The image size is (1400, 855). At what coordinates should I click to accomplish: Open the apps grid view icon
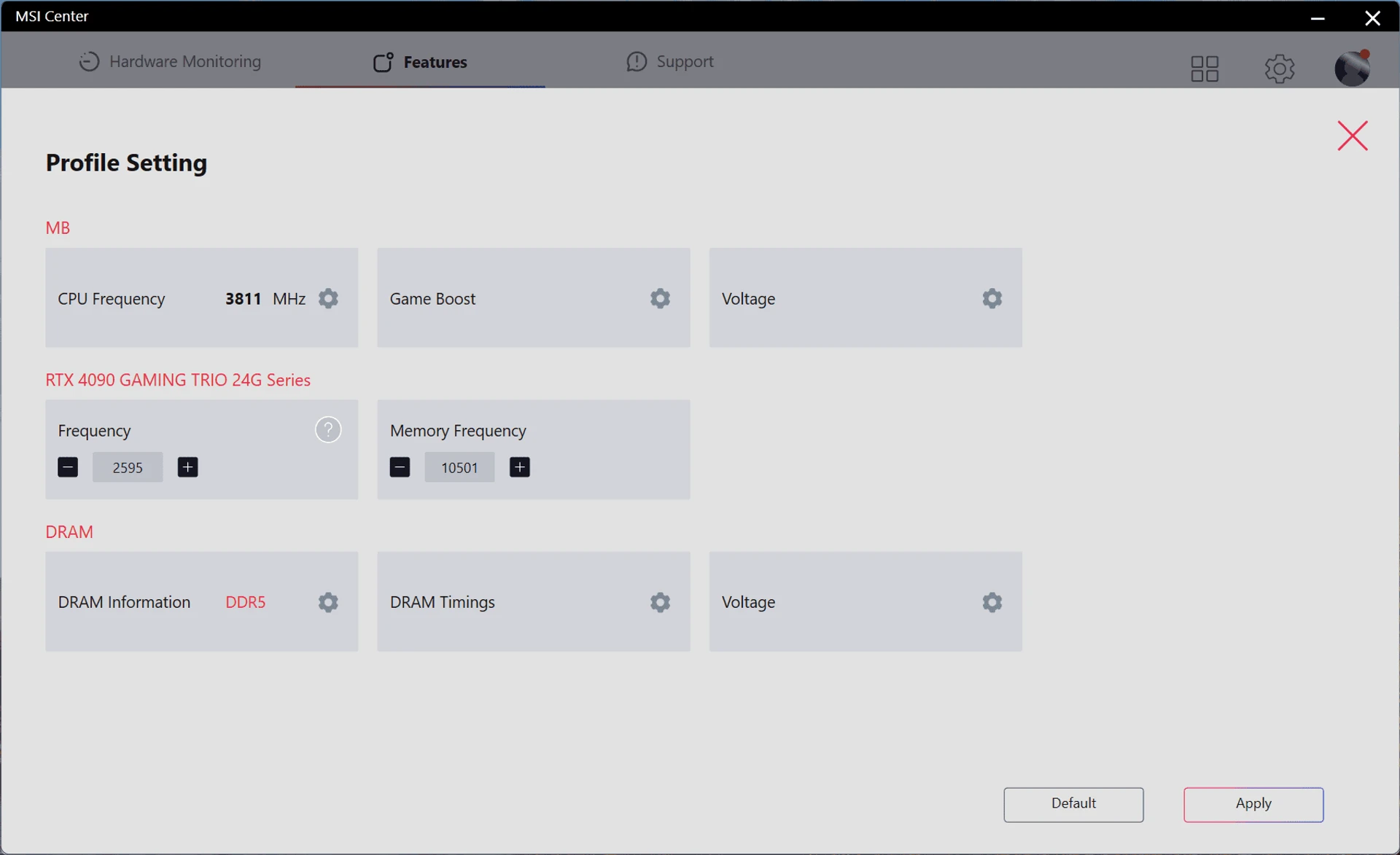[x=1205, y=69]
